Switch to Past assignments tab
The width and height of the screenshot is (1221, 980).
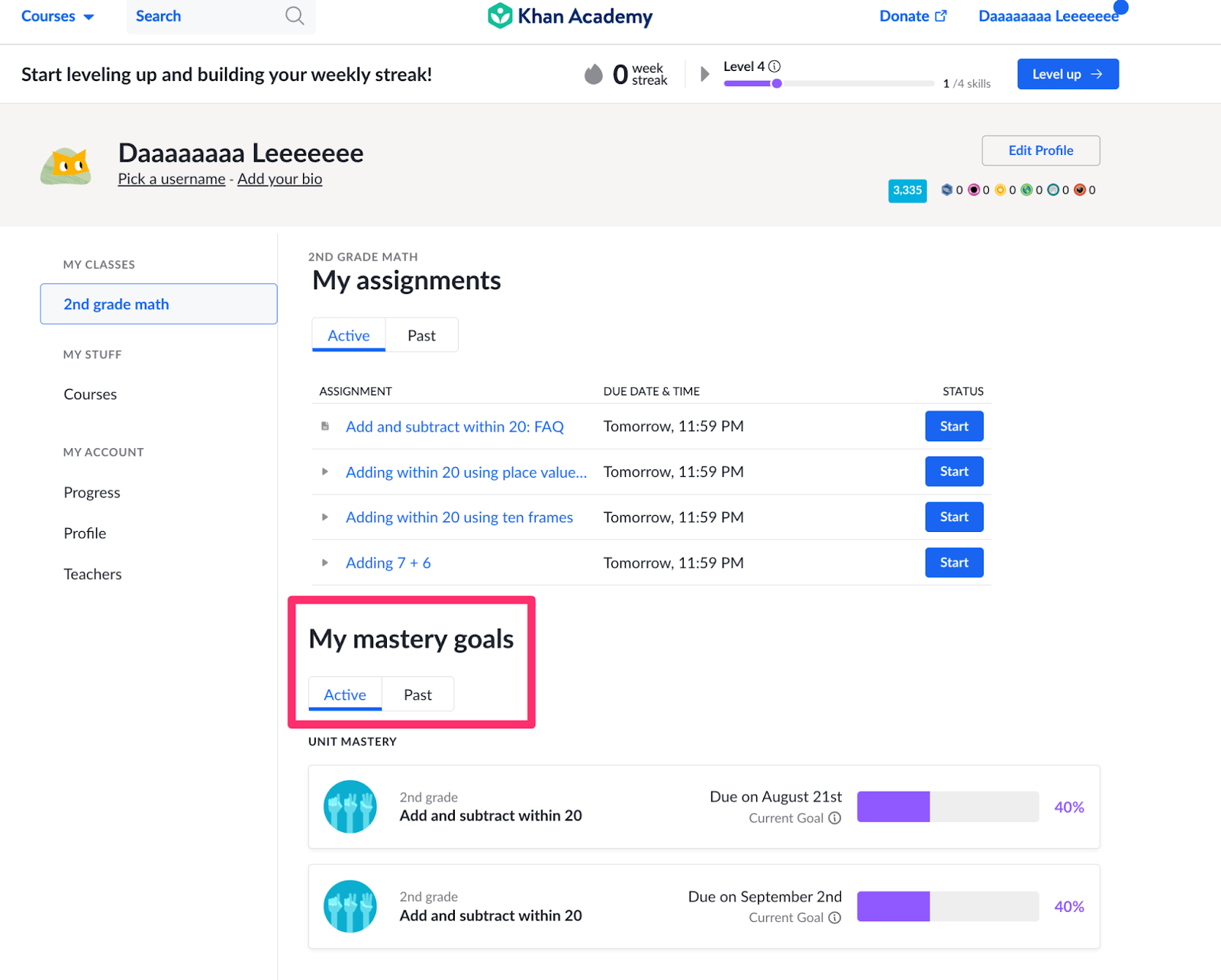point(421,335)
